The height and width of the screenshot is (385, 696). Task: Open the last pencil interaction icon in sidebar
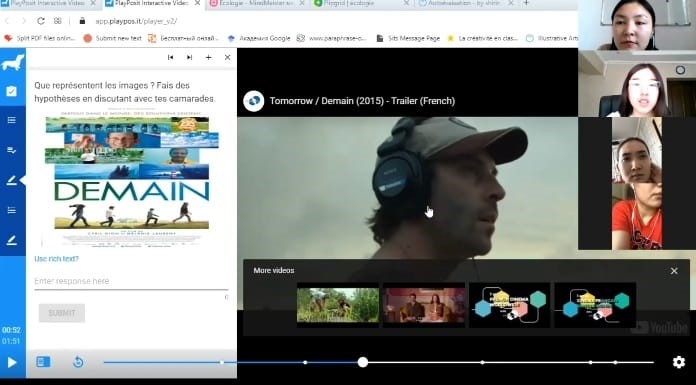12,240
